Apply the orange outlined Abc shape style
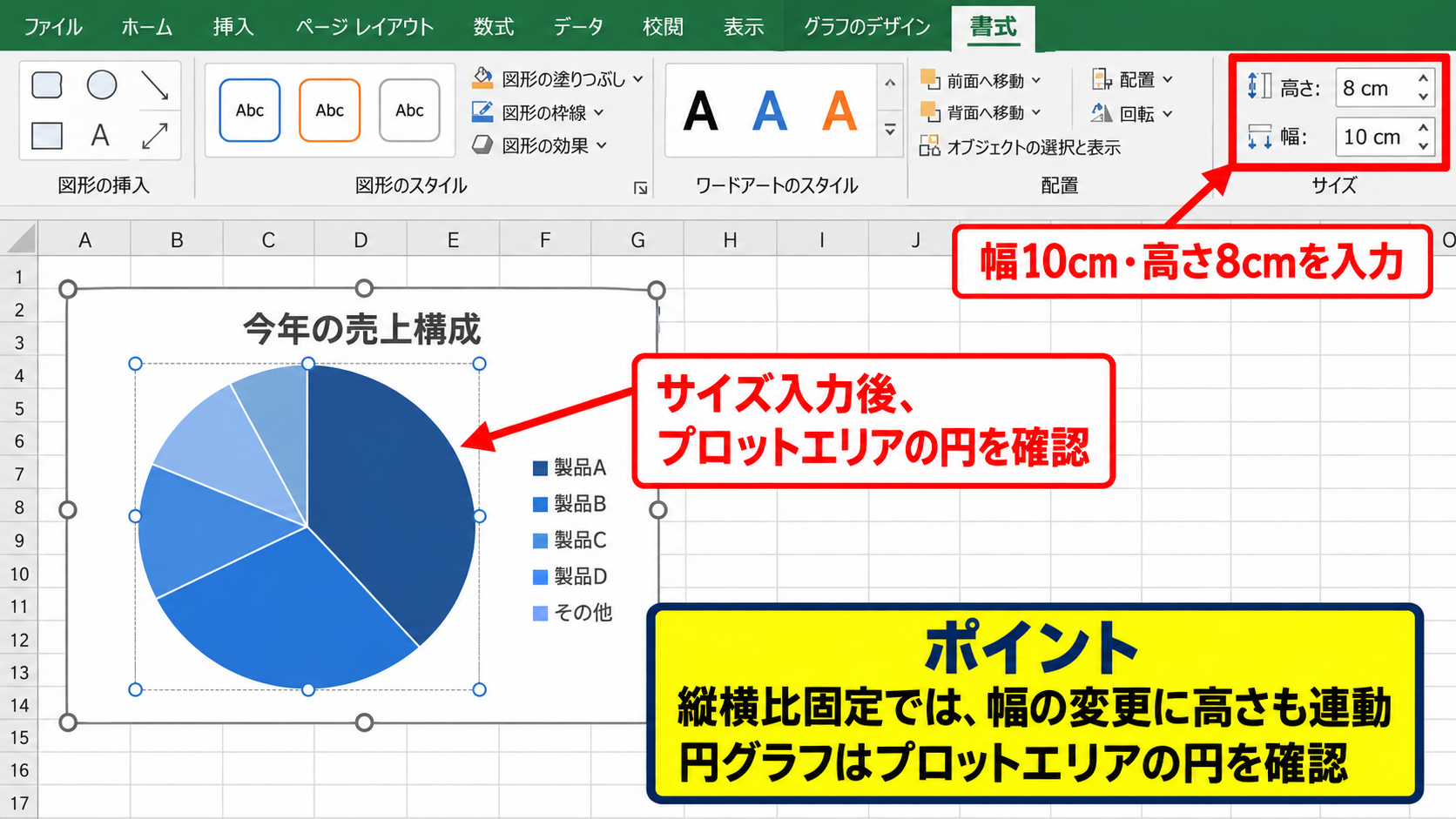Viewport: 1456px width, 819px height. pos(329,110)
